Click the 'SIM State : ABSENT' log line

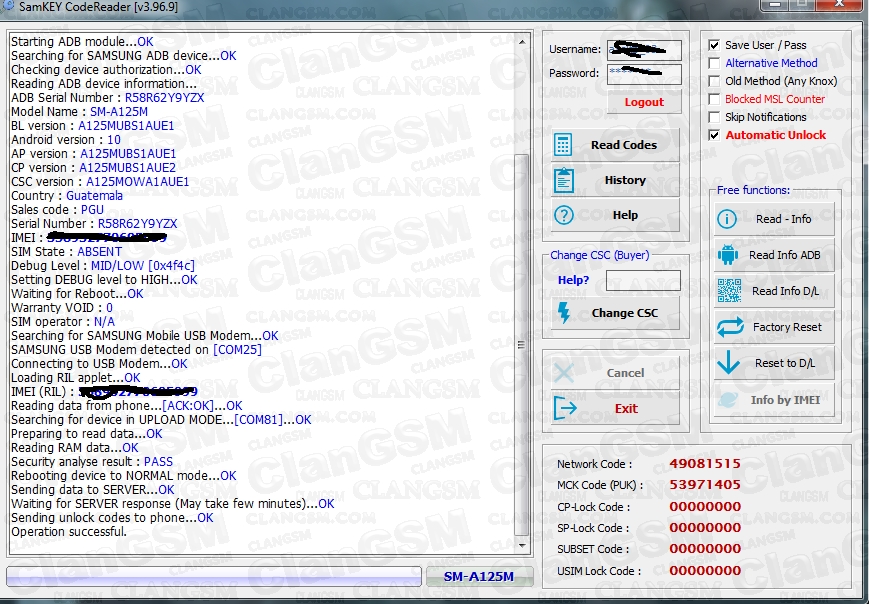click(67, 252)
